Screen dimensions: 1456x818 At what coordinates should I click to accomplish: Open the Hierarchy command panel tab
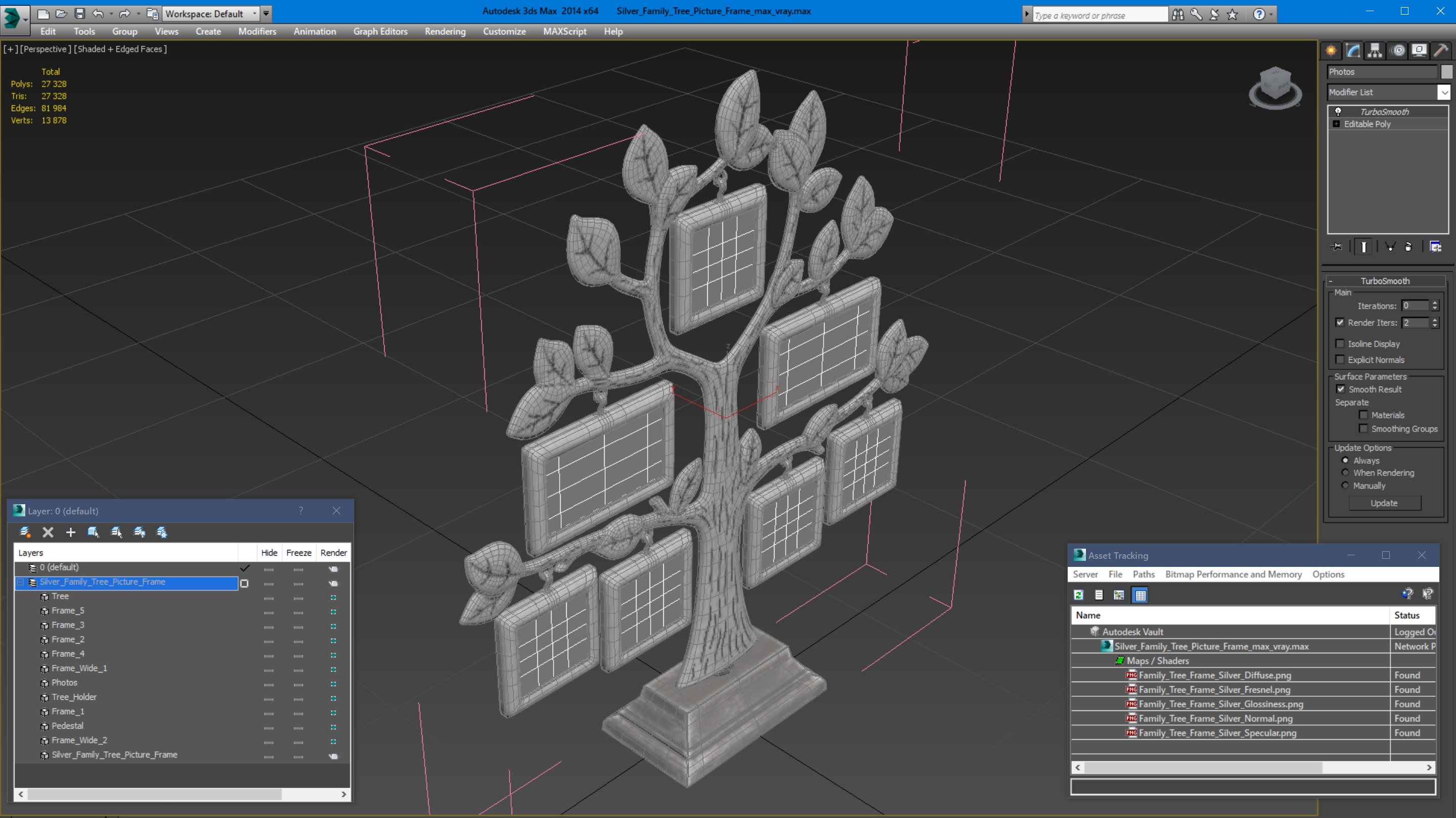point(1375,51)
